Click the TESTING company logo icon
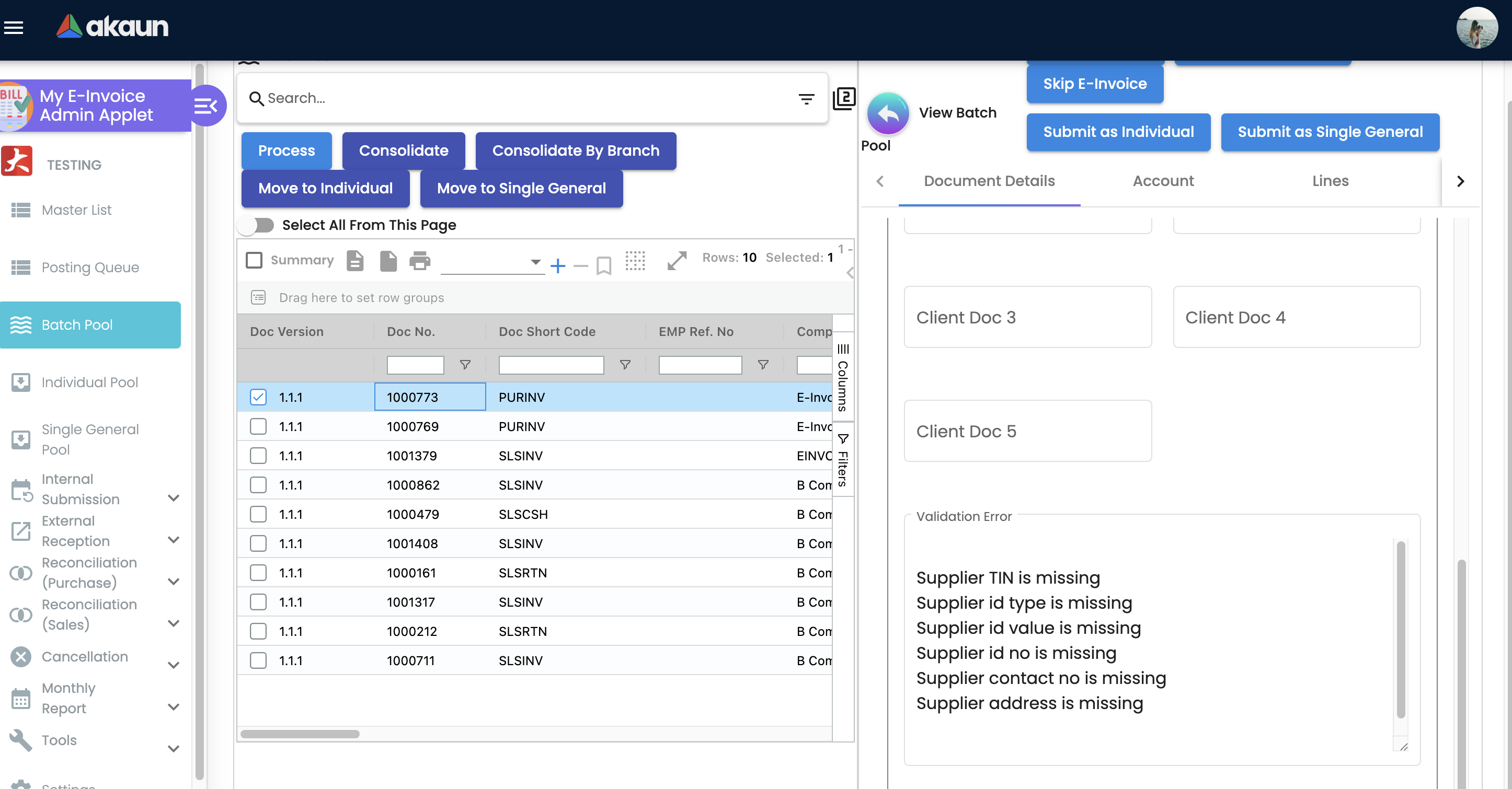This screenshot has width=1512, height=789. pos(17,161)
